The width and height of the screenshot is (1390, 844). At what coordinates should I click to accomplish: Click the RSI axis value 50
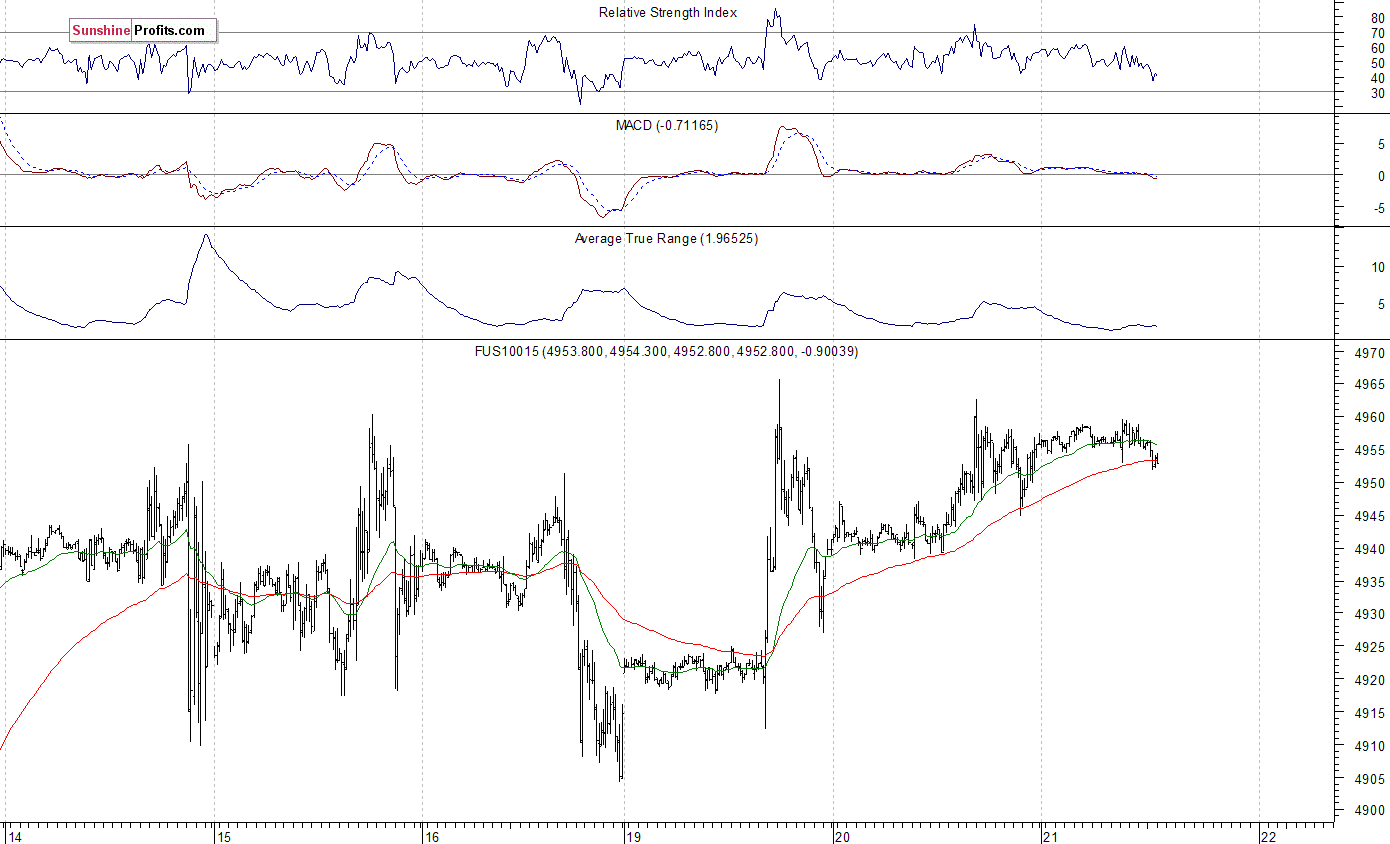coord(1378,63)
